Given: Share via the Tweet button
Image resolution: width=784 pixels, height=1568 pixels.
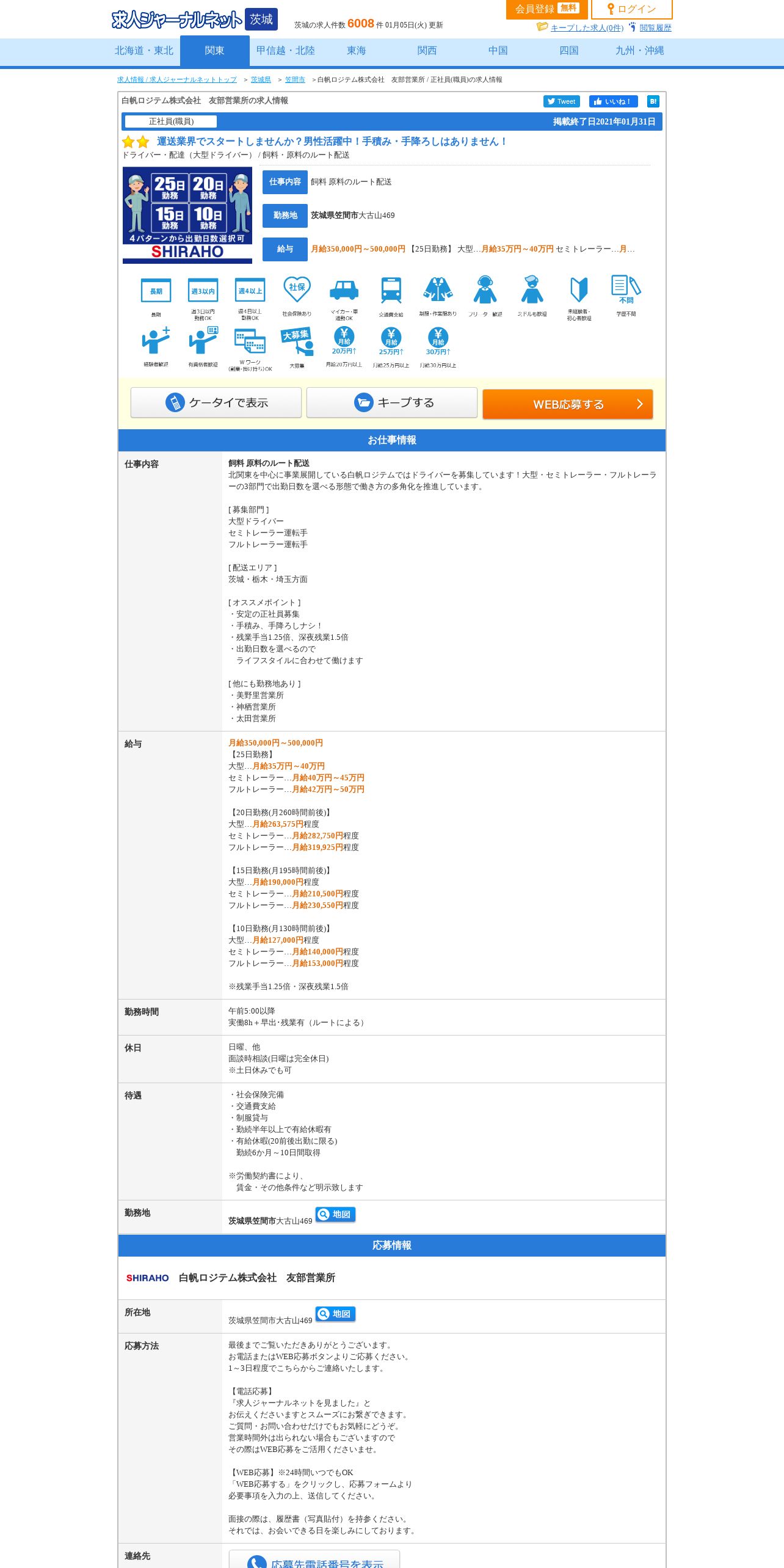Looking at the screenshot, I should tap(561, 101).
